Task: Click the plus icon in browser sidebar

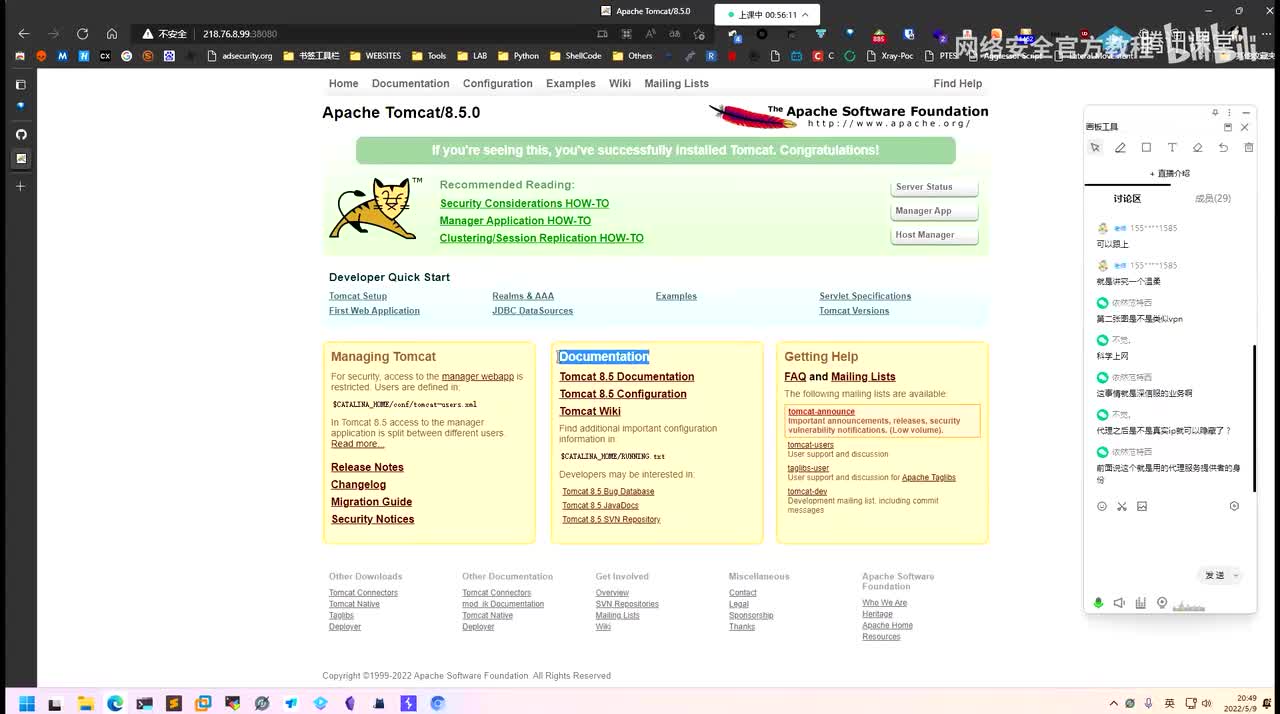Action: 20,186
